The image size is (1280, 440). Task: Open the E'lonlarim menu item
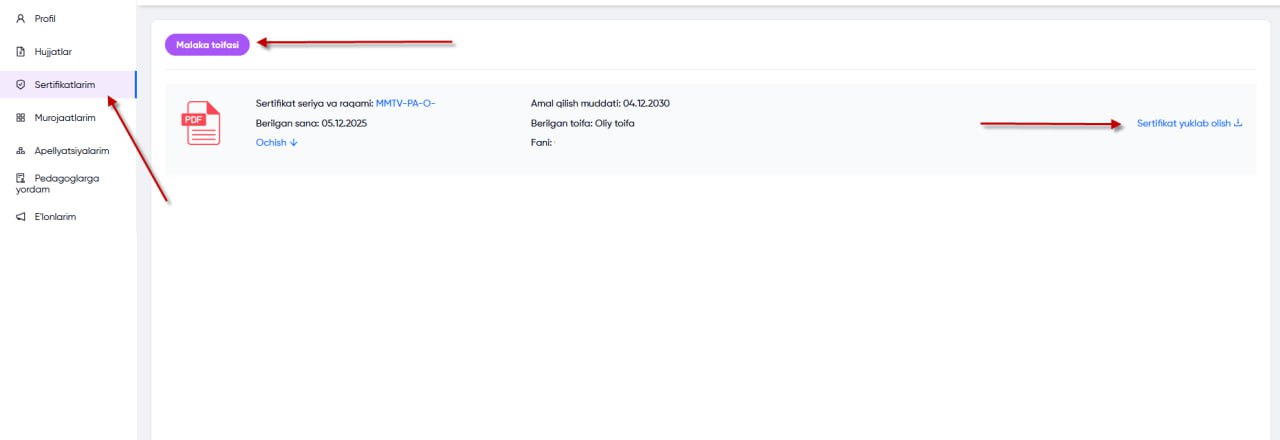[55, 216]
